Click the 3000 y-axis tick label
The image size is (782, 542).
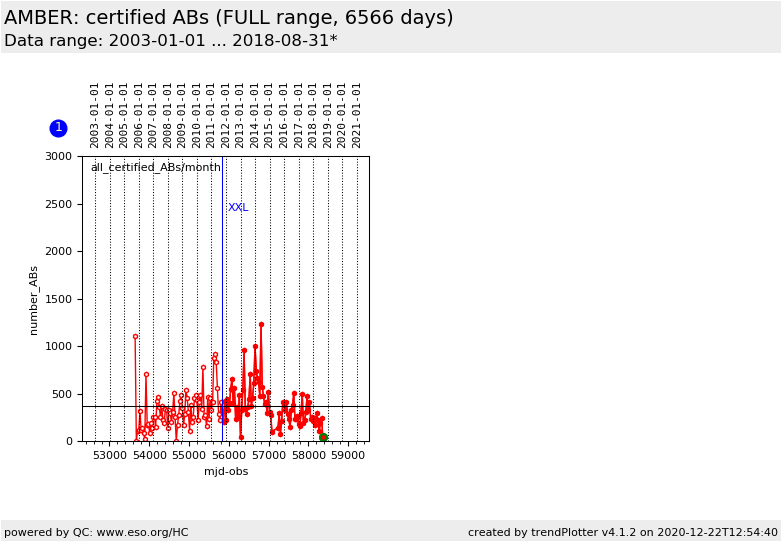point(58,157)
